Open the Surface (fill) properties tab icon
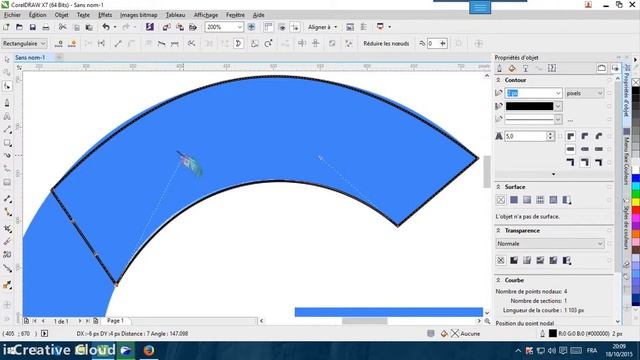640x360 pixels. [x=512, y=68]
